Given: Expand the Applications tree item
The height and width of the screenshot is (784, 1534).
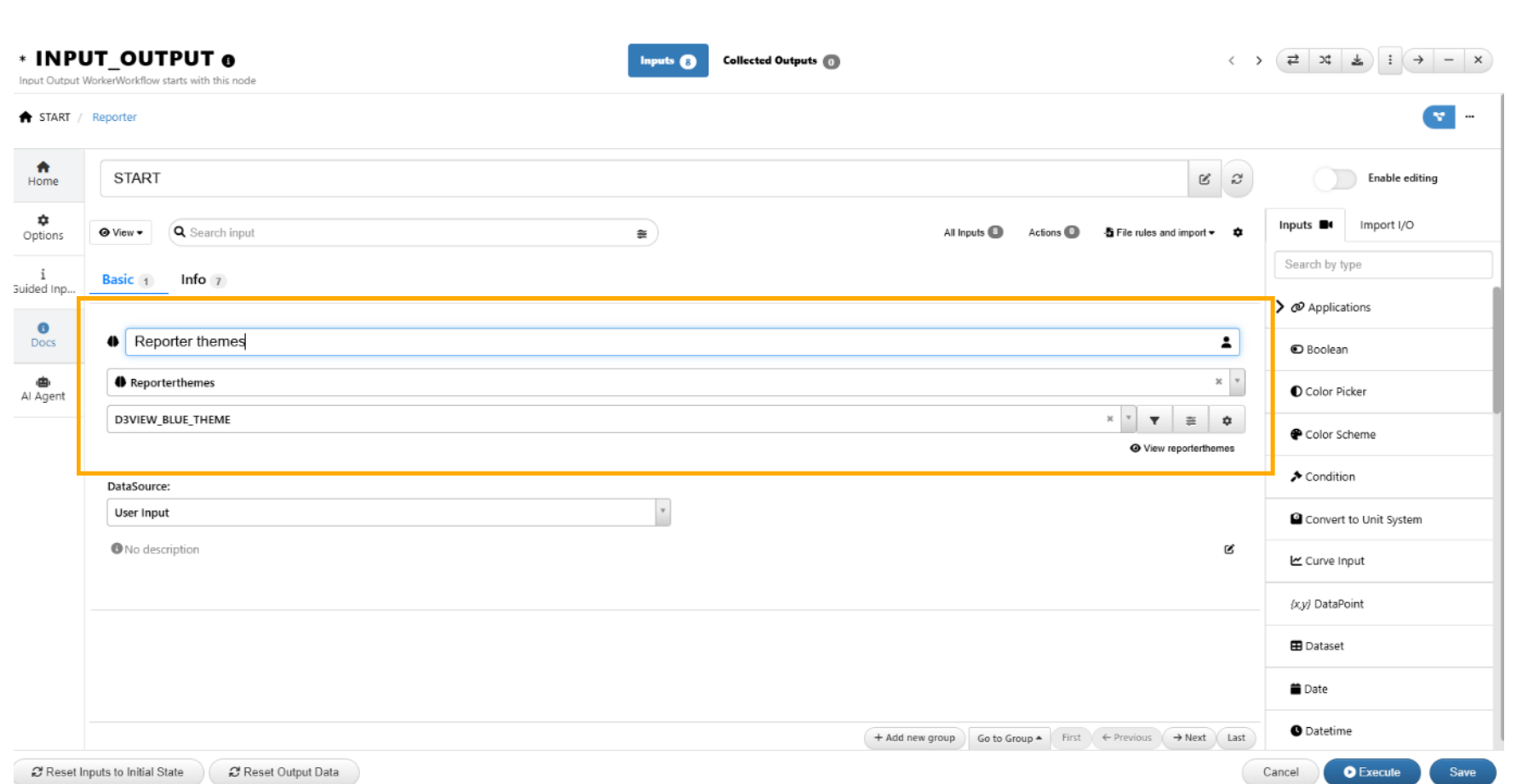Looking at the screenshot, I should (x=1280, y=307).
